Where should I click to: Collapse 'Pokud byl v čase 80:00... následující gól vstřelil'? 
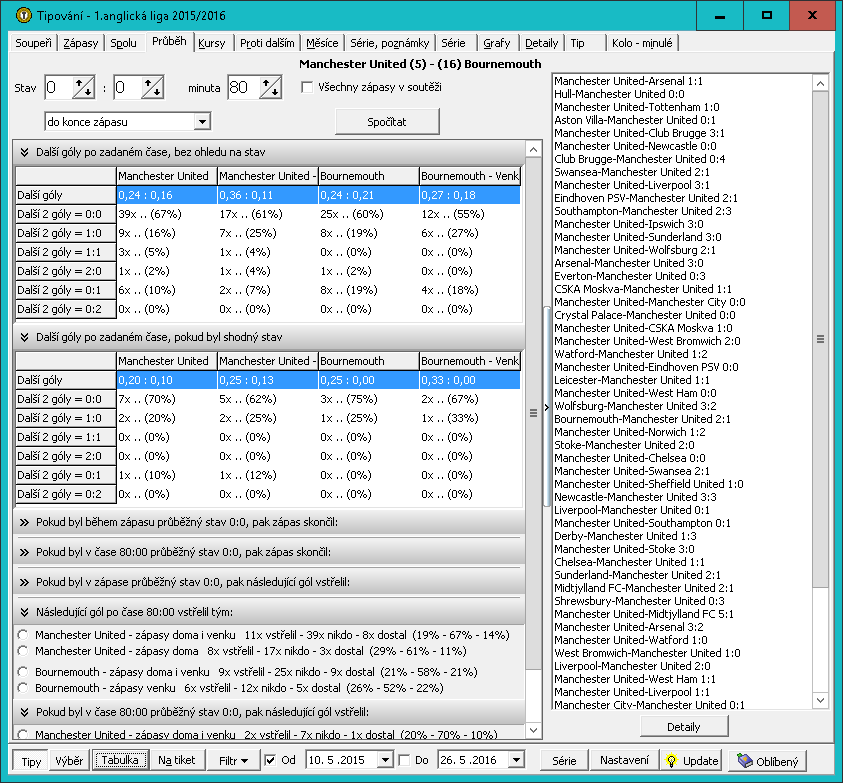[x=24, y=712]
